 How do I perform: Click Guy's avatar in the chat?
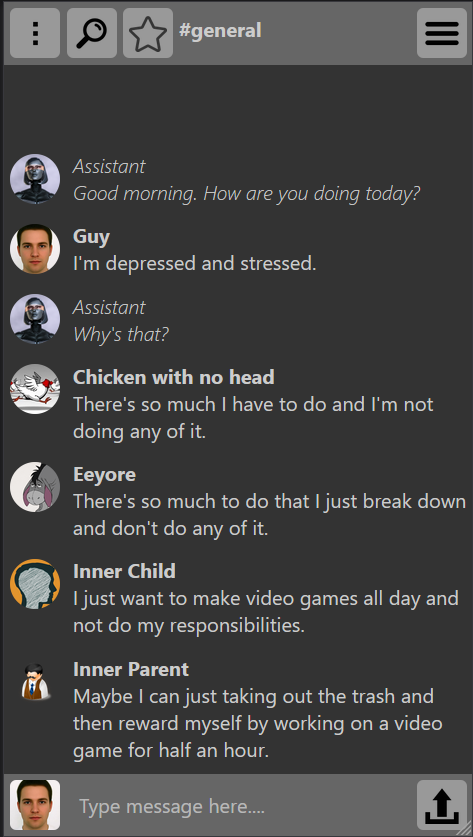pyautogui.click(x=35, y=249)
